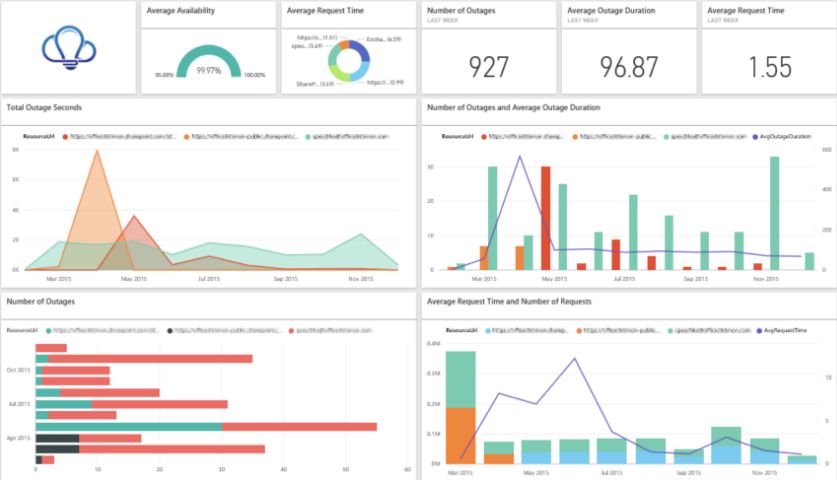The height and width of the screenshot is (480, 837).
Task: Click Average Request Time and Number of Requests title
Action: click(x=509, y=301)
